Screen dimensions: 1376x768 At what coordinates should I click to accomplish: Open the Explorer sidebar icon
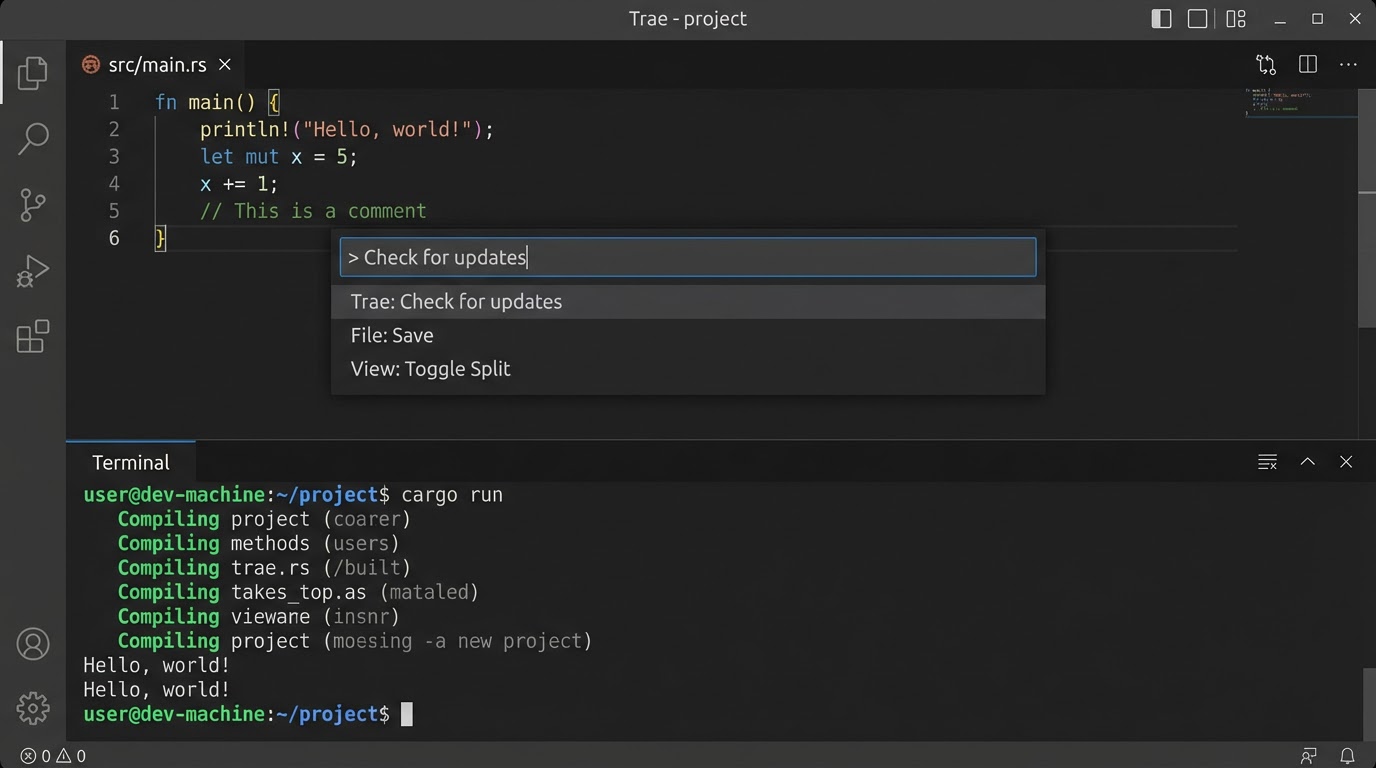[33, 71]
